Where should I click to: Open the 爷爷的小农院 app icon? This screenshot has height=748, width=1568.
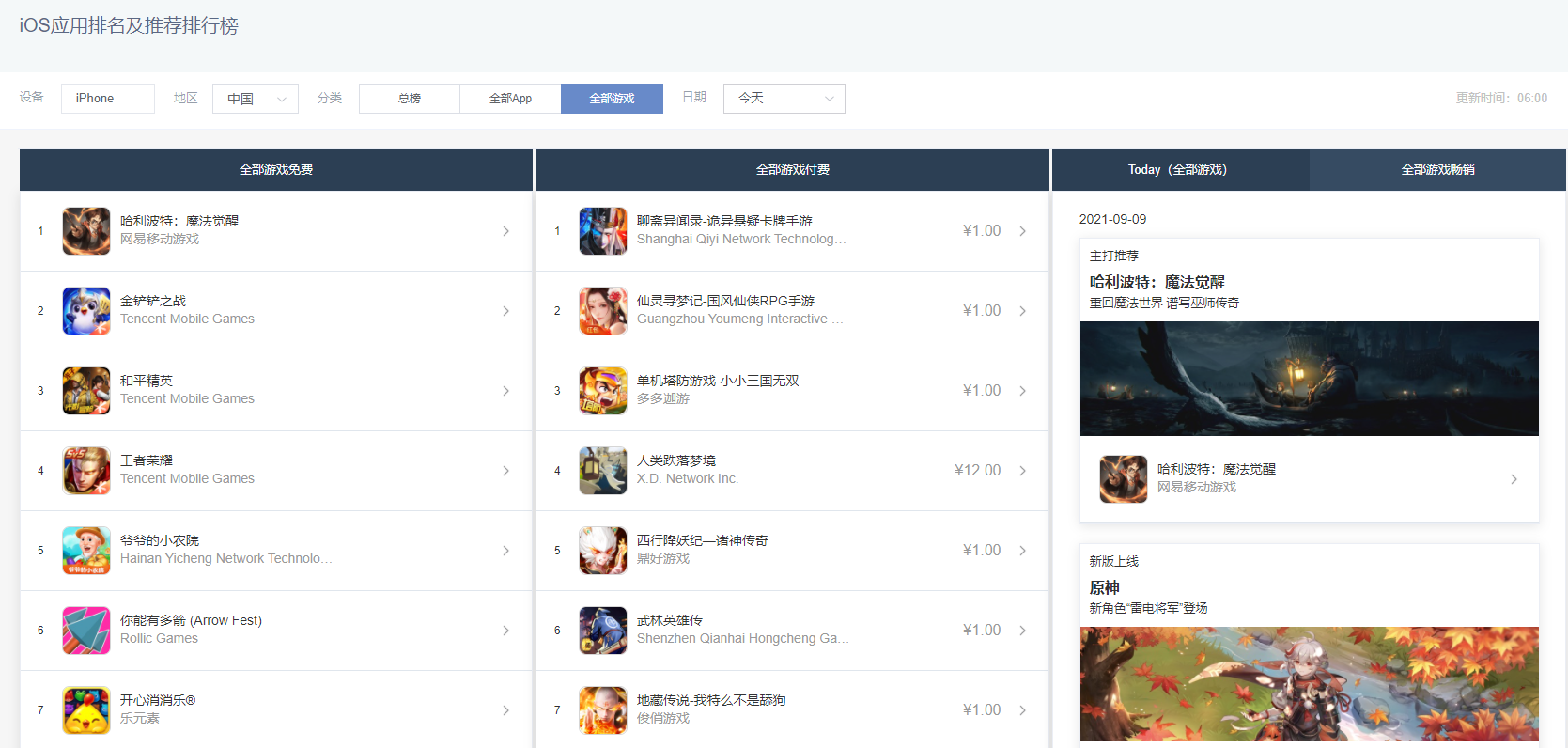tap(86, 551)
